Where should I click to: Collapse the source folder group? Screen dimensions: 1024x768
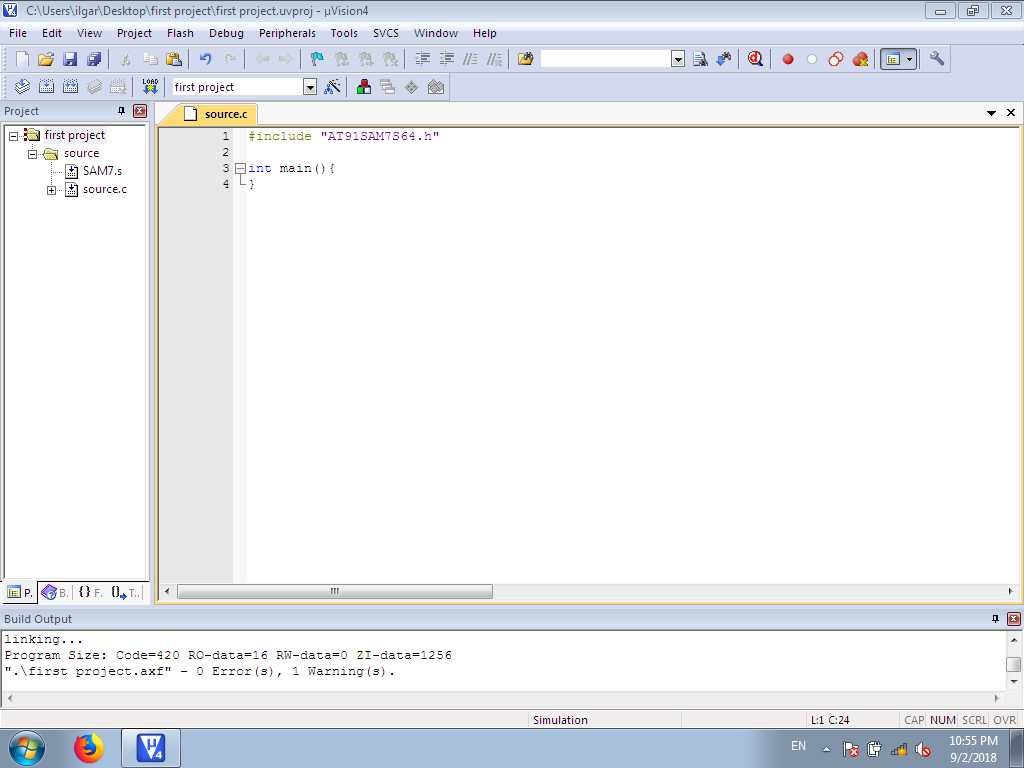(33, 153)
